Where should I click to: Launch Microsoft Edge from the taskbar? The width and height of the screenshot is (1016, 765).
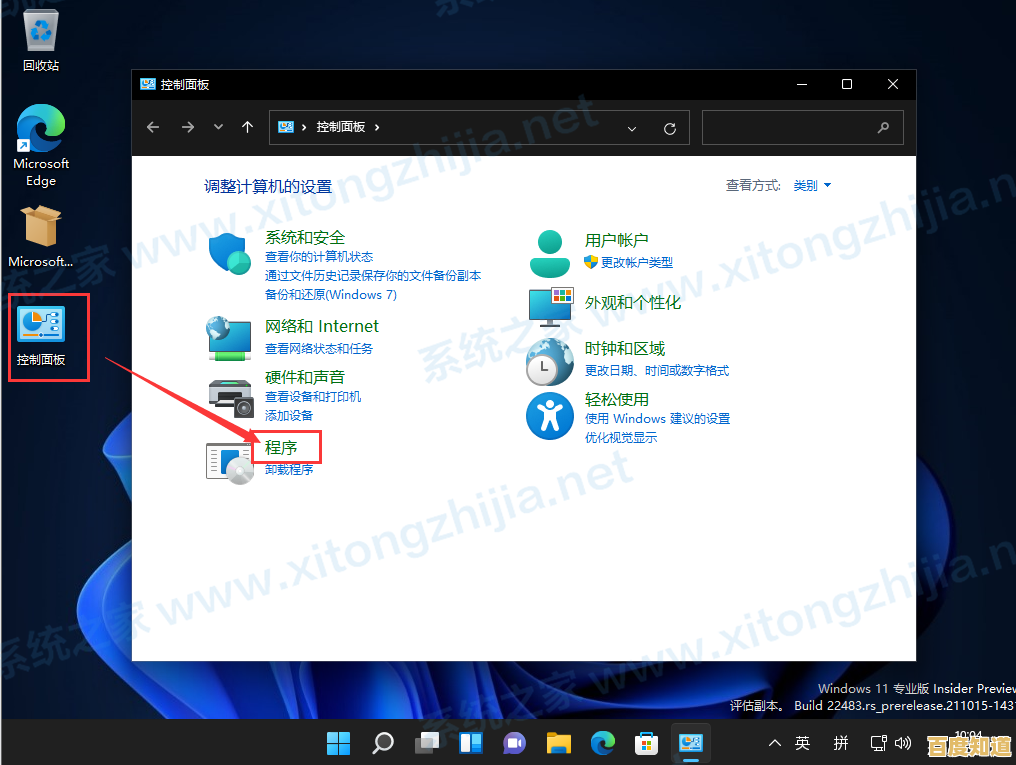(602, 743)
